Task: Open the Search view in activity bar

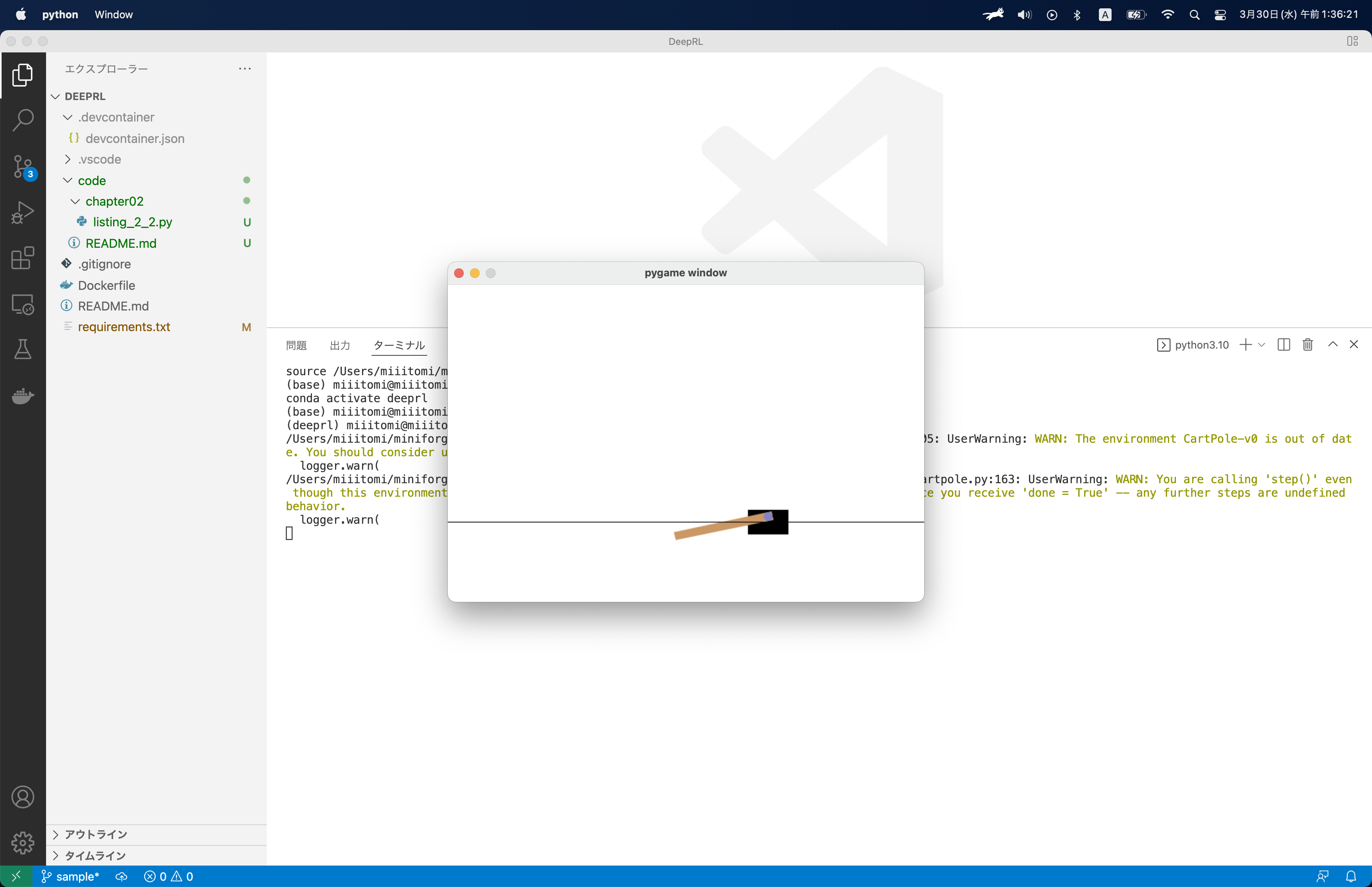Action: point(23,120)
